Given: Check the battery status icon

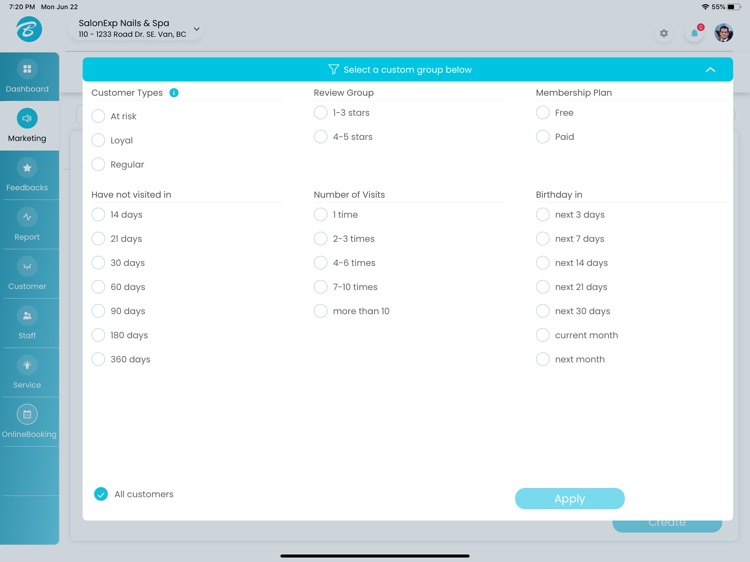Looking at the screenshot, I should coord(734,7).
